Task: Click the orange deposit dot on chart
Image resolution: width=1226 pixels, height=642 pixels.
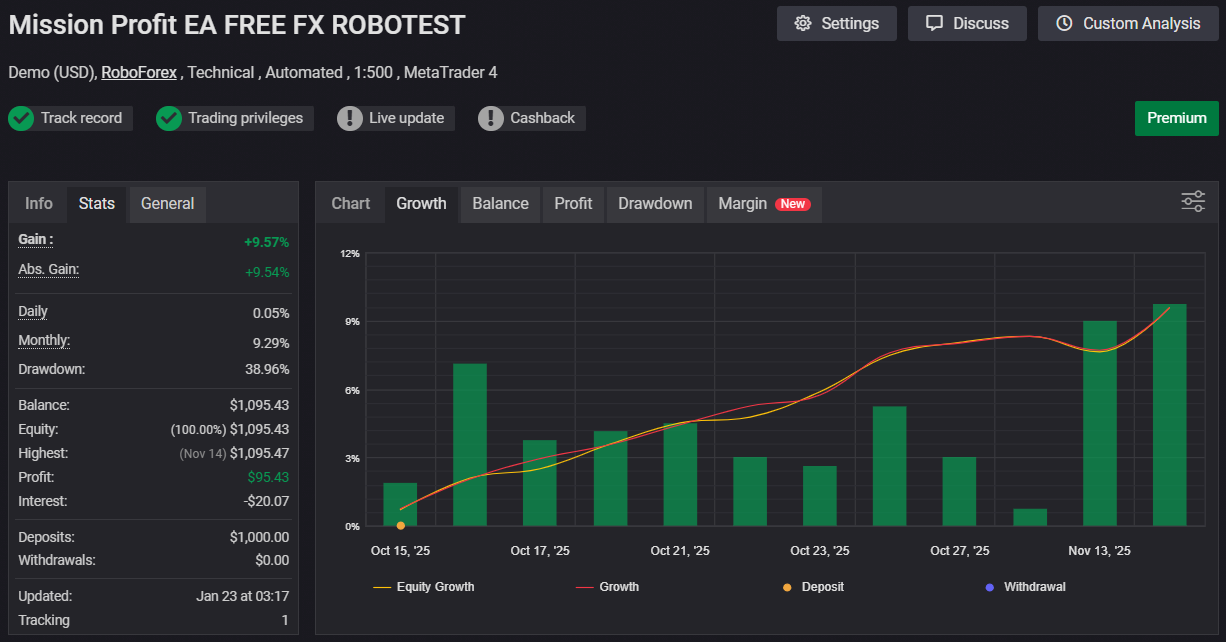Action: click(401, 525)
